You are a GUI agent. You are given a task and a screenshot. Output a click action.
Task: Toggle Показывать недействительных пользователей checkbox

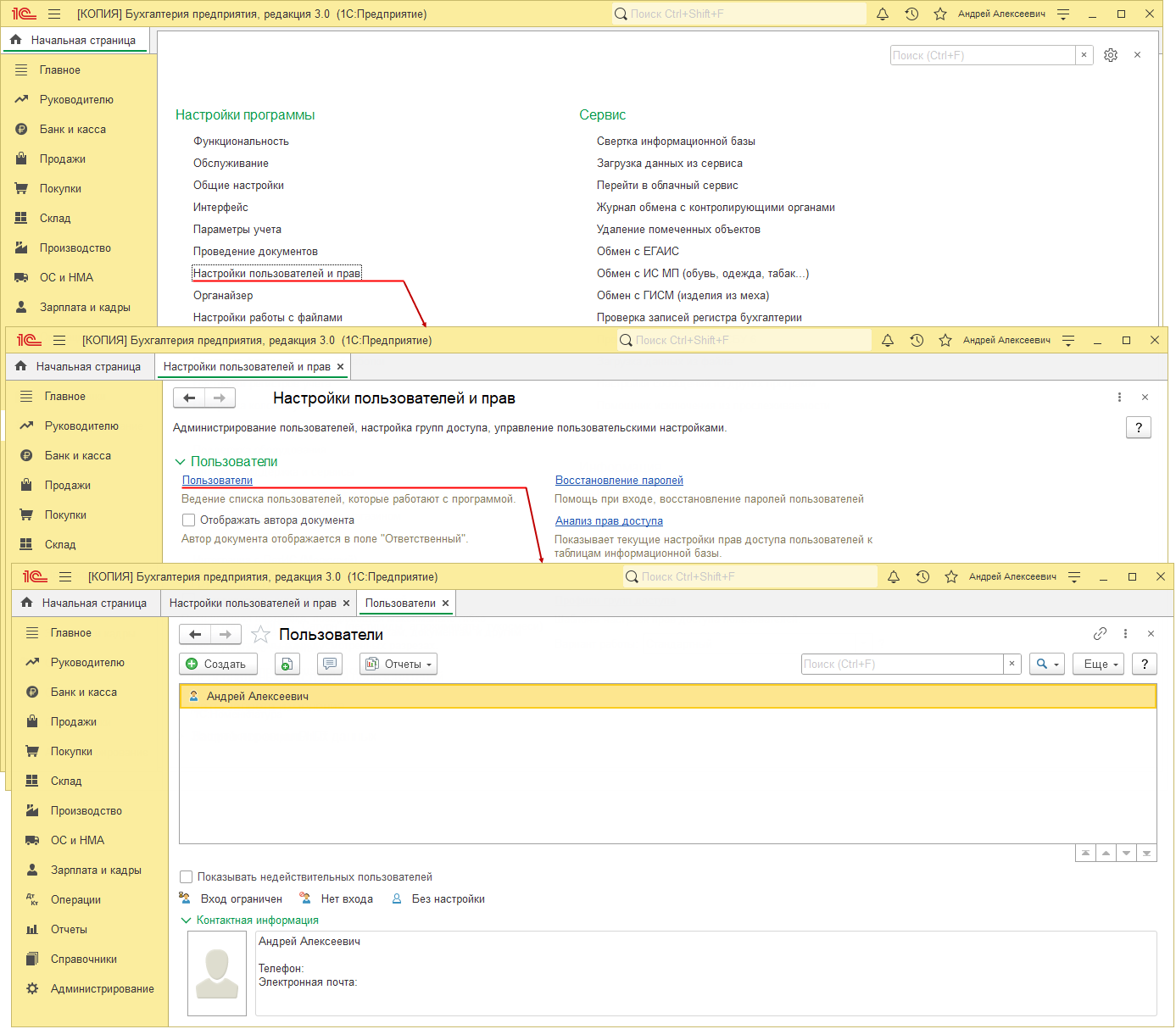[187, 877]
